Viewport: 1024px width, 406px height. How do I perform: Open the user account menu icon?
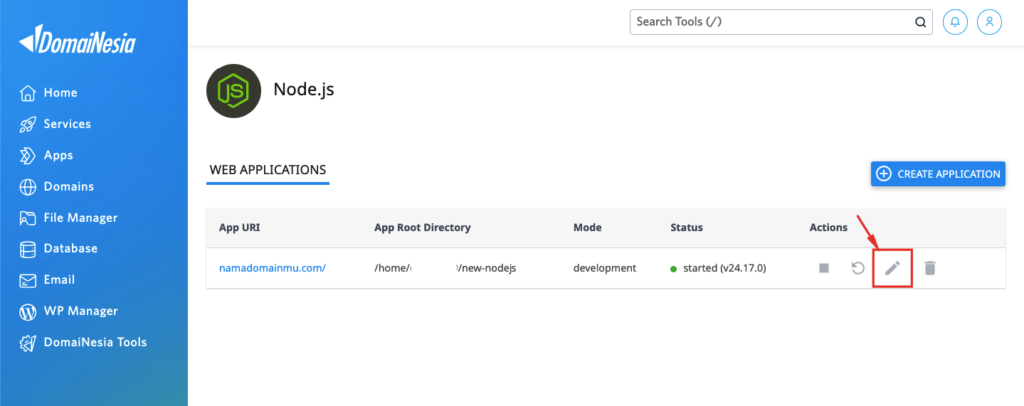[x=989, y=22]
